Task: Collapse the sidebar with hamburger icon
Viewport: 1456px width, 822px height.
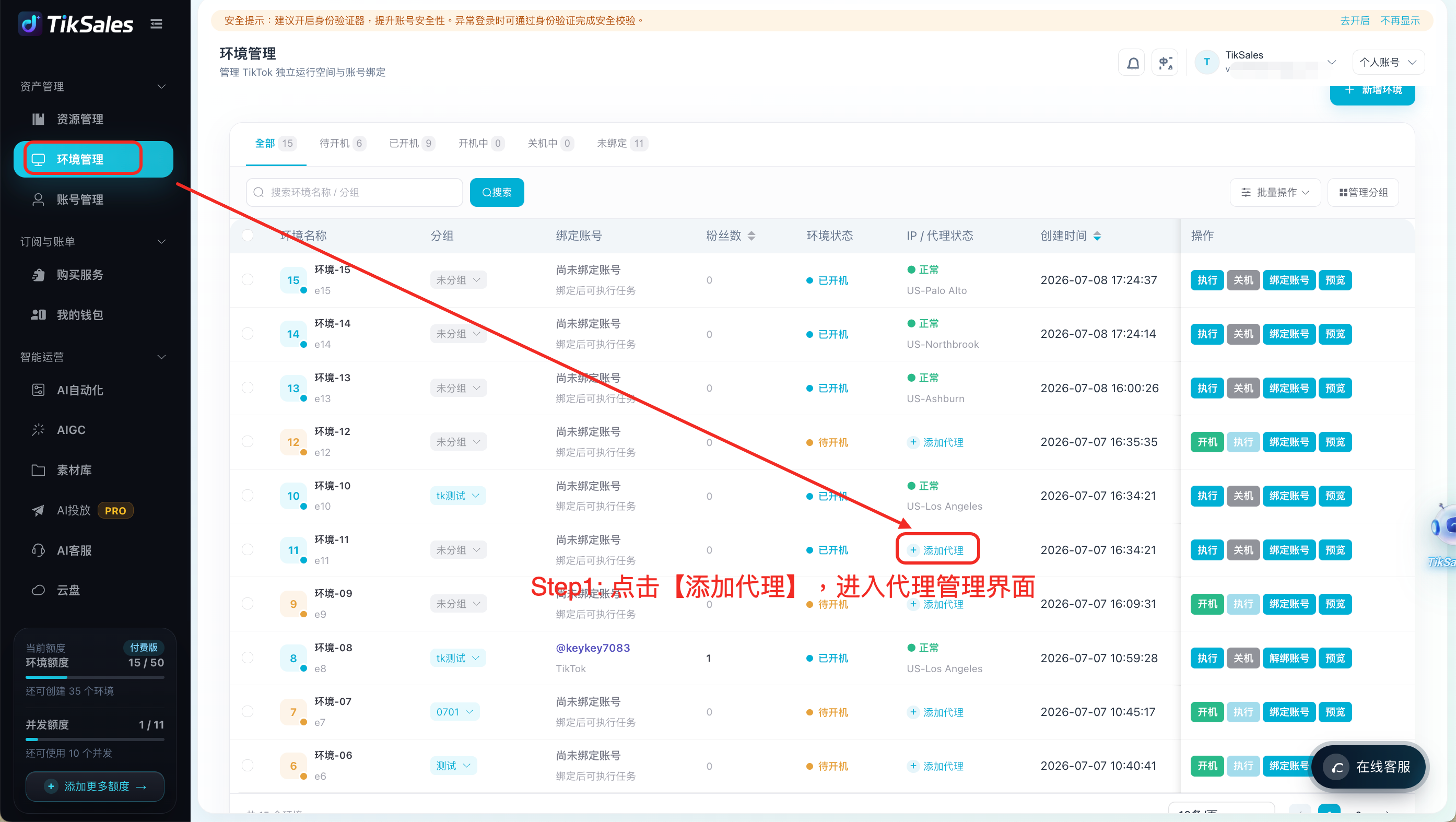Action: [x=157, y=24]
